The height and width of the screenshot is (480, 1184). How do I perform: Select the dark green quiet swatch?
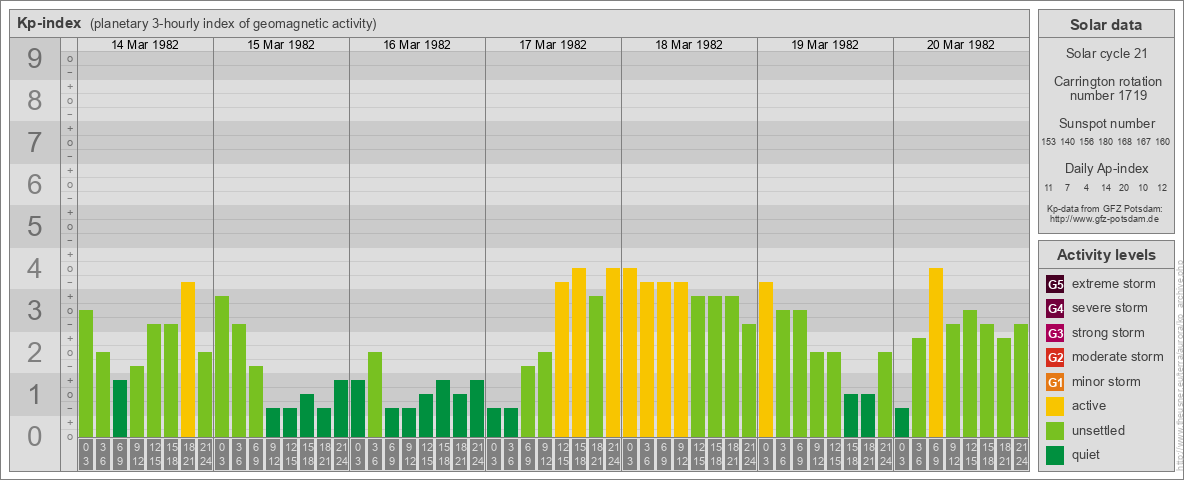pyautogui.click(x=1055, y=454)
